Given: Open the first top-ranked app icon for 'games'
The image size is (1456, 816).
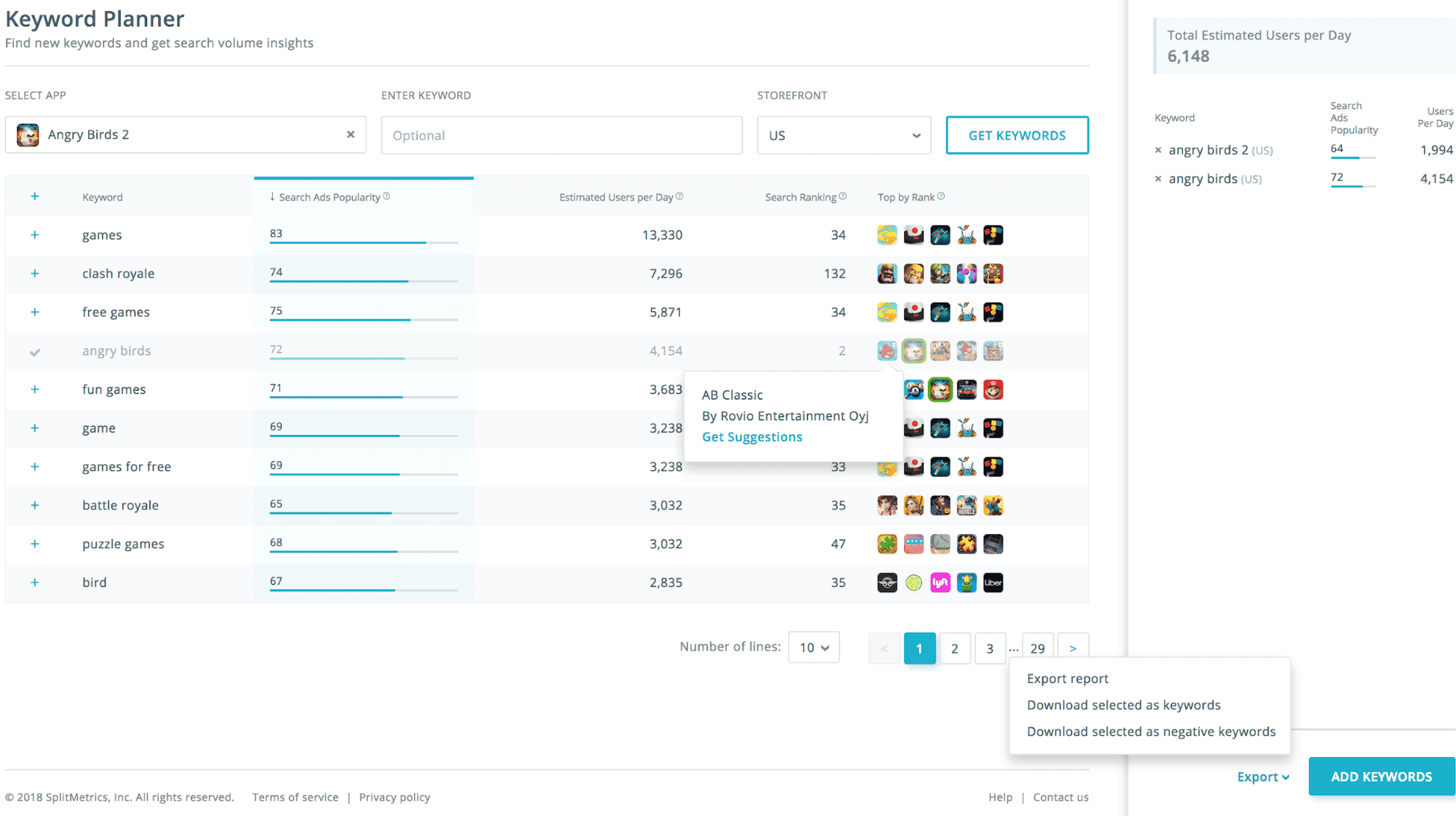Looking at the screenshot, I should coord(887,235).
